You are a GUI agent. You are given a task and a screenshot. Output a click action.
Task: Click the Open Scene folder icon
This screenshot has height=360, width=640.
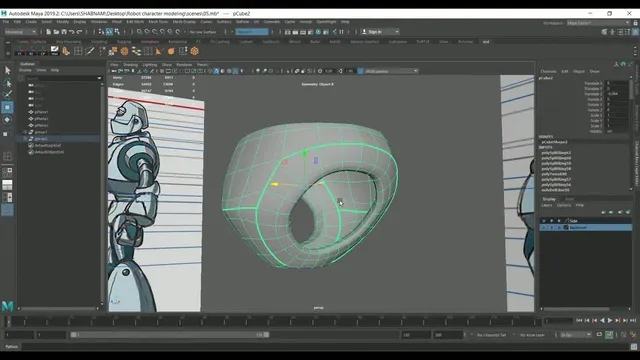(56, 32)
